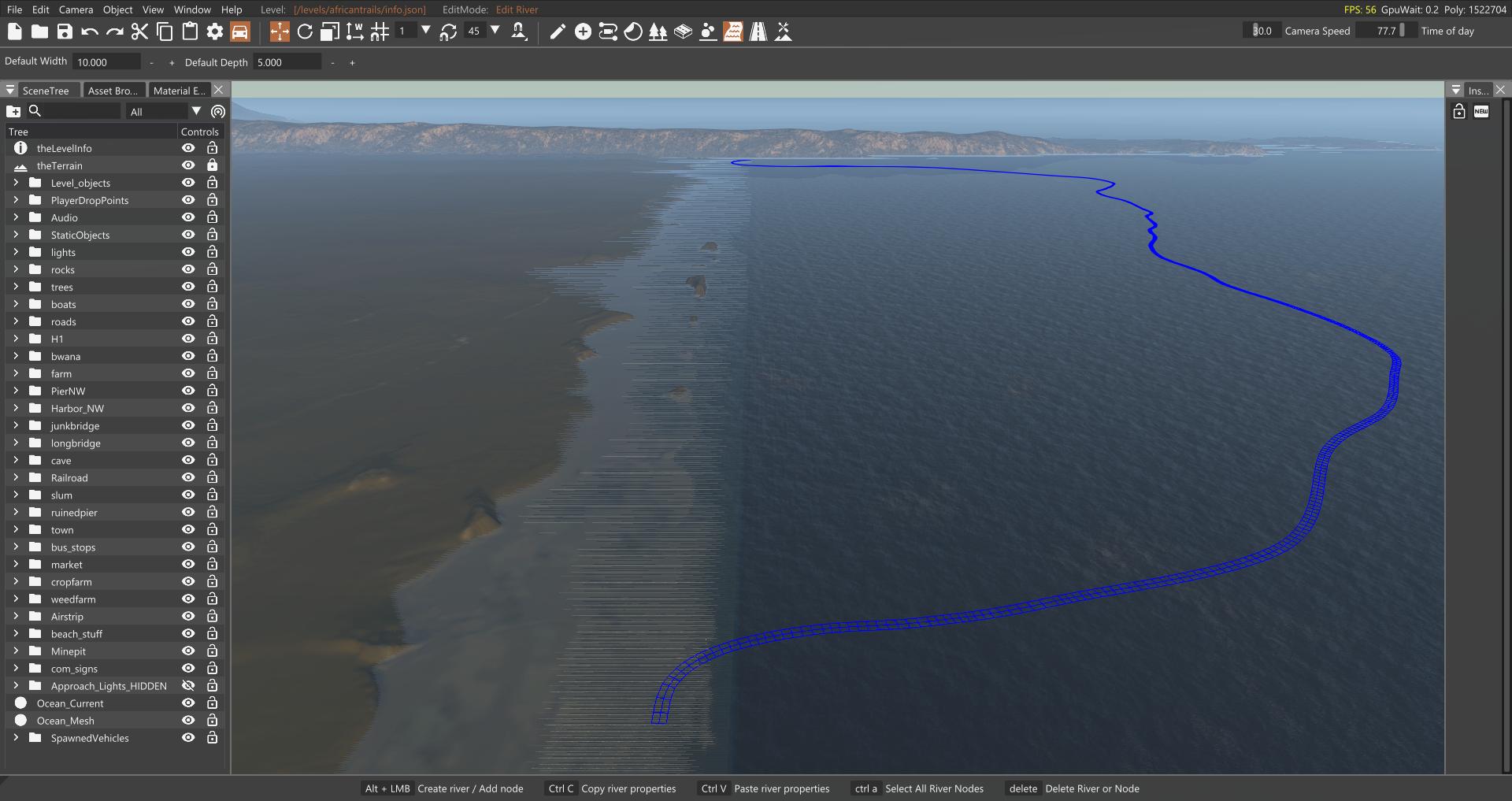Click the Undo arrow icon

tap(90, 32)
